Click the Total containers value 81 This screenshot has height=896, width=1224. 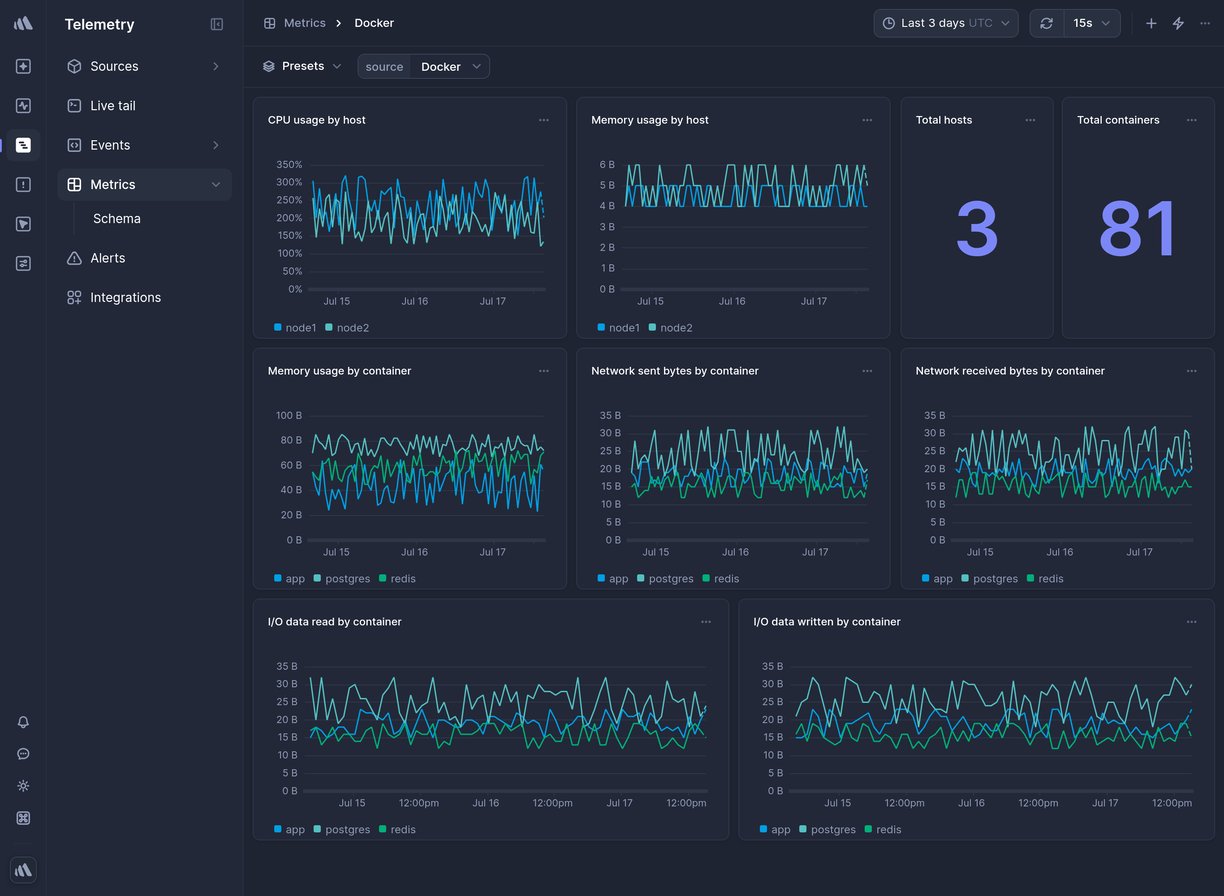1138,230
